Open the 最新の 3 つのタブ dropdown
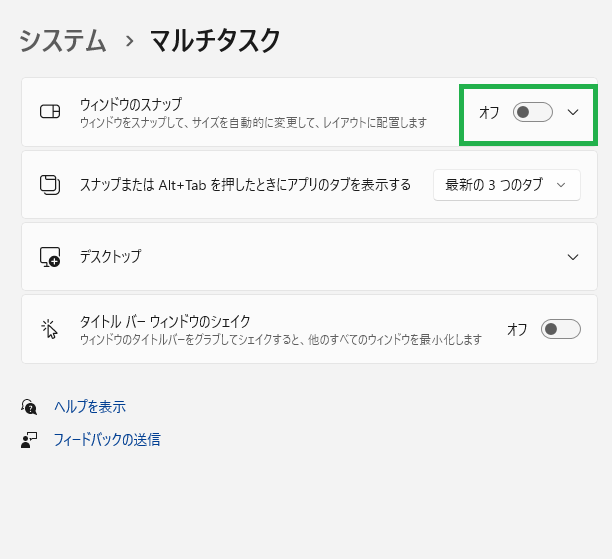Image resolution: width=612 pixels, height=559 pixels. (x=507, y=185)
